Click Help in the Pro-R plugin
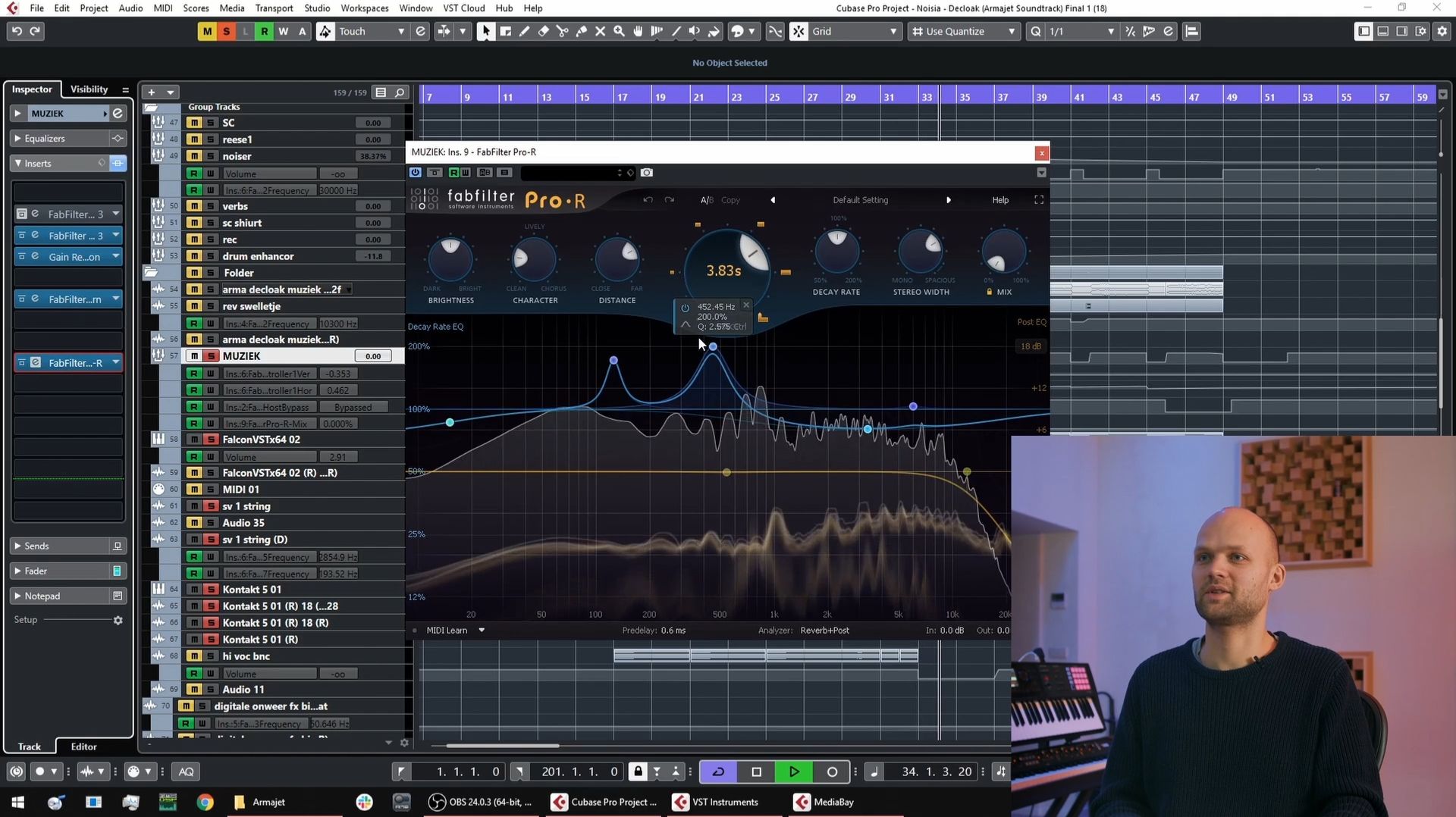This screenshot has width=1456, height=817. coord(1000,200)
